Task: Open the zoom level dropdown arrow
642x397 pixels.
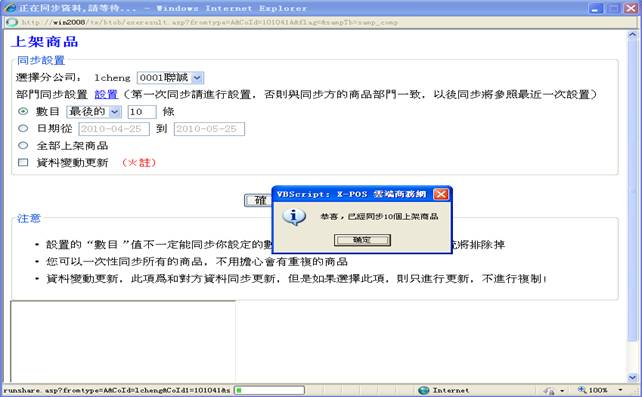Action: point(620,390)
